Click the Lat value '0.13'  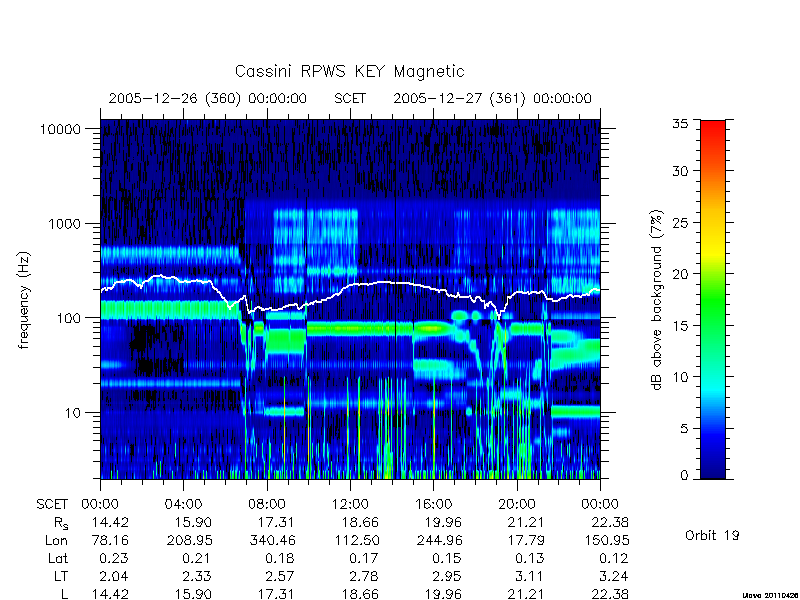coord(531,558)
